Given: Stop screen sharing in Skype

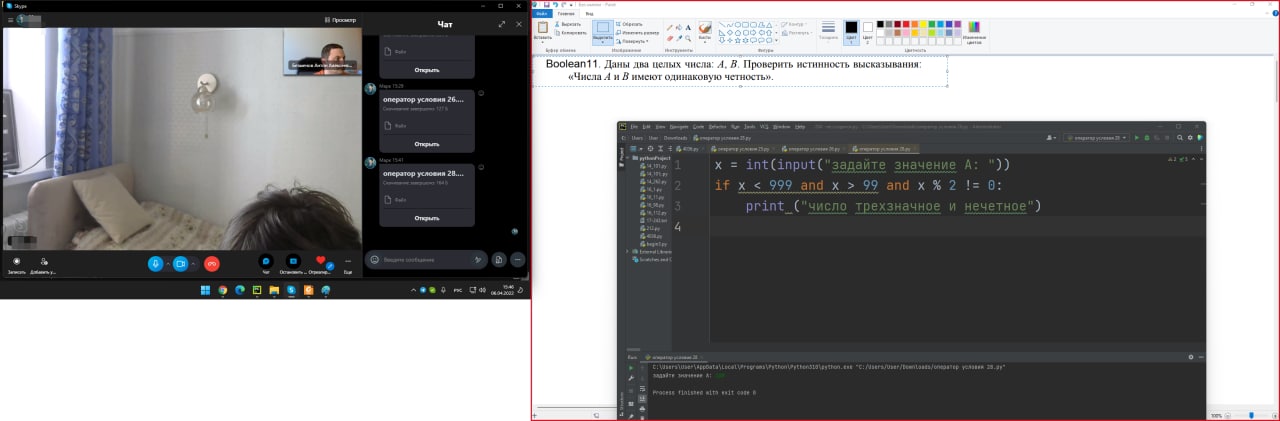Looking at the screenshot, I should pyautogui.click(x=293, y=264).
